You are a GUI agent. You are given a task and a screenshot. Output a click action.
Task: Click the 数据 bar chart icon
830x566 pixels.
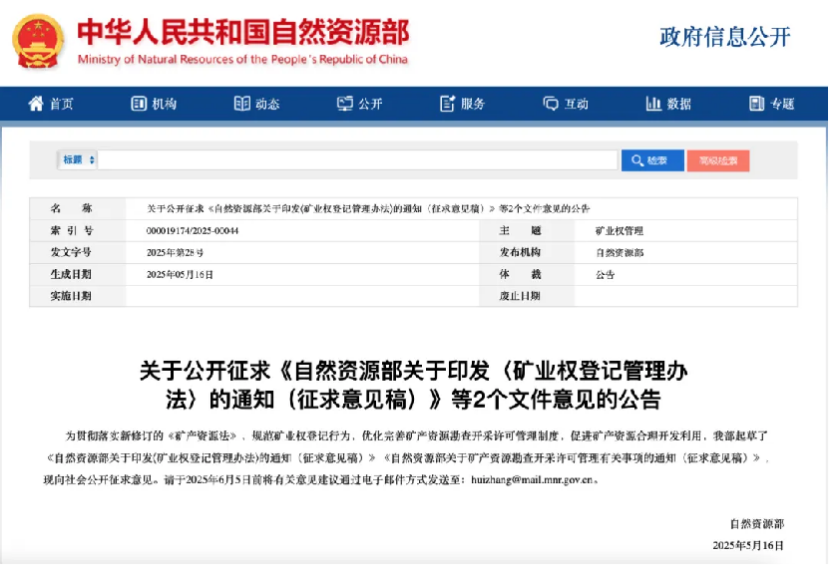coord(653,103)
